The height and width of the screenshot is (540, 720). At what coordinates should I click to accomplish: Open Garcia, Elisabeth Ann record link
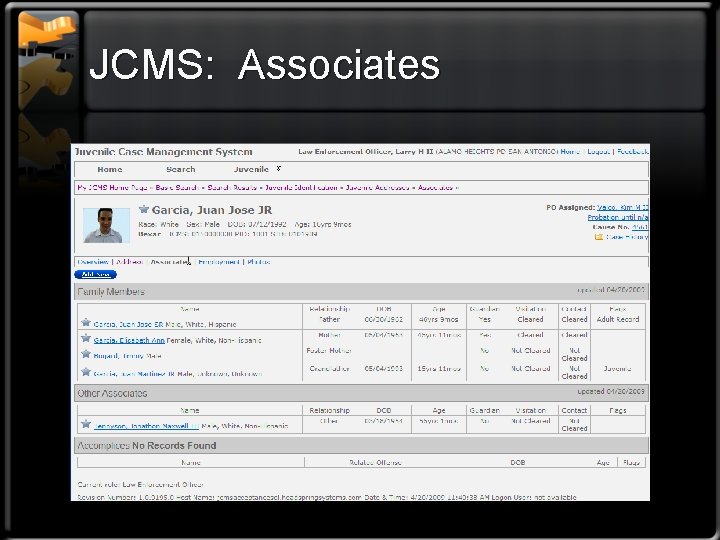coord(129,340)
